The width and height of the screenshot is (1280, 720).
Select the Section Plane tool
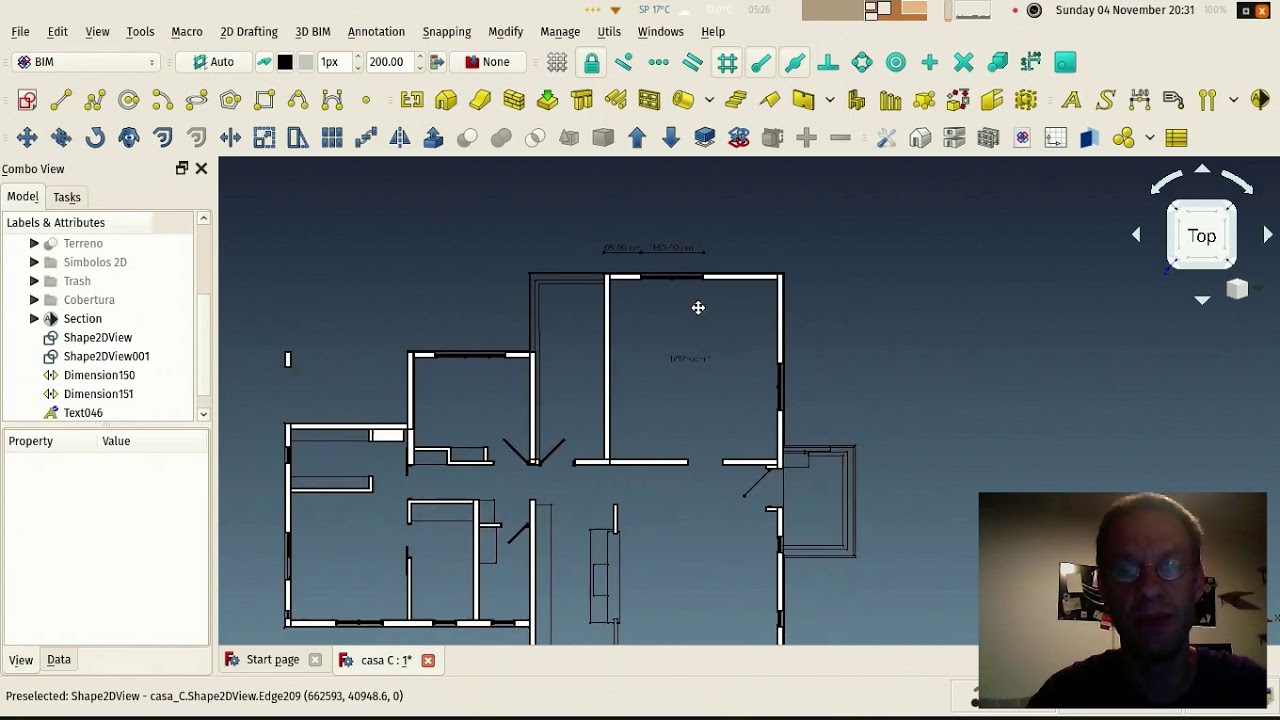coord(1259,100)
